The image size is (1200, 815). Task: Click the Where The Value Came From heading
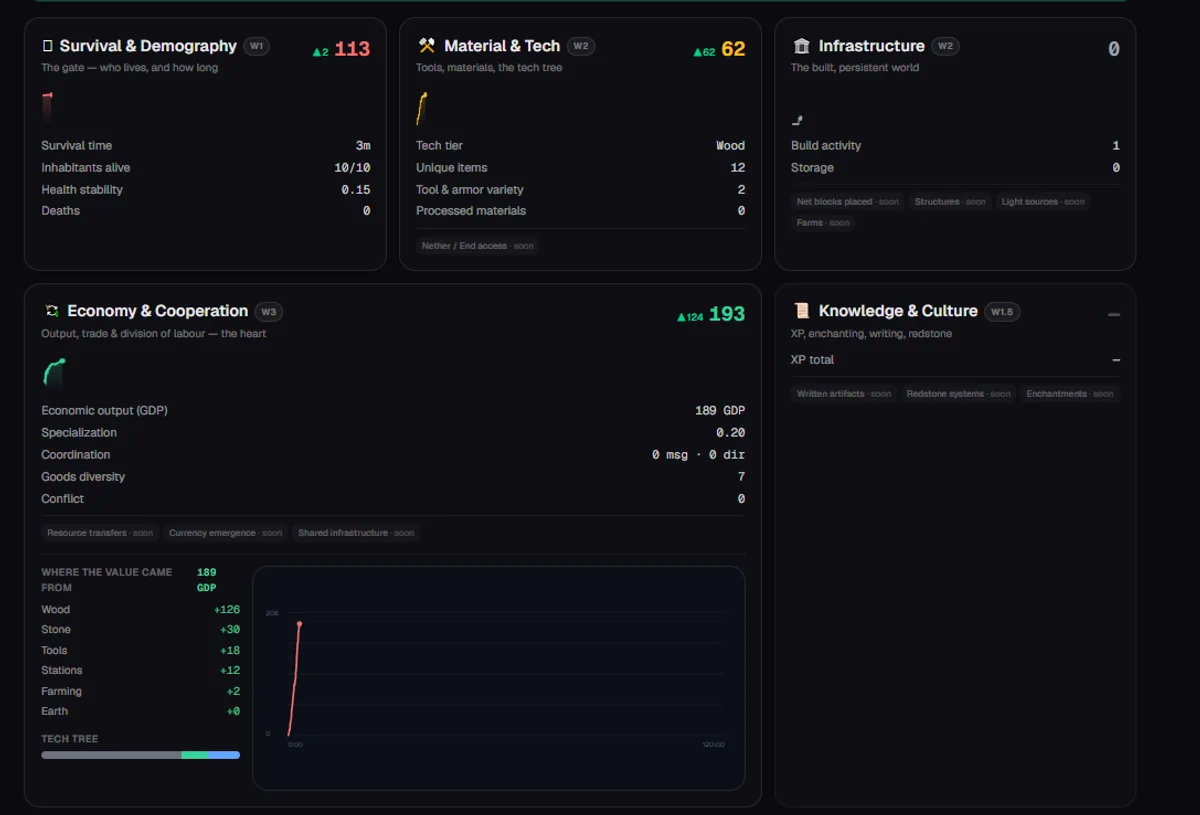point(107,580)
